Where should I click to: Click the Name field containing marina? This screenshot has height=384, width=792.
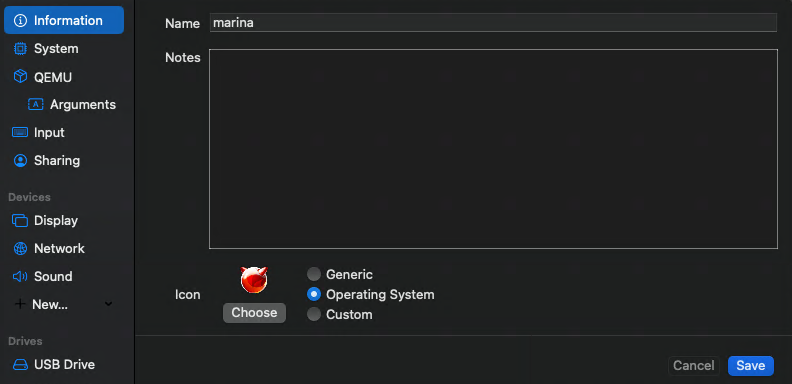493,23
